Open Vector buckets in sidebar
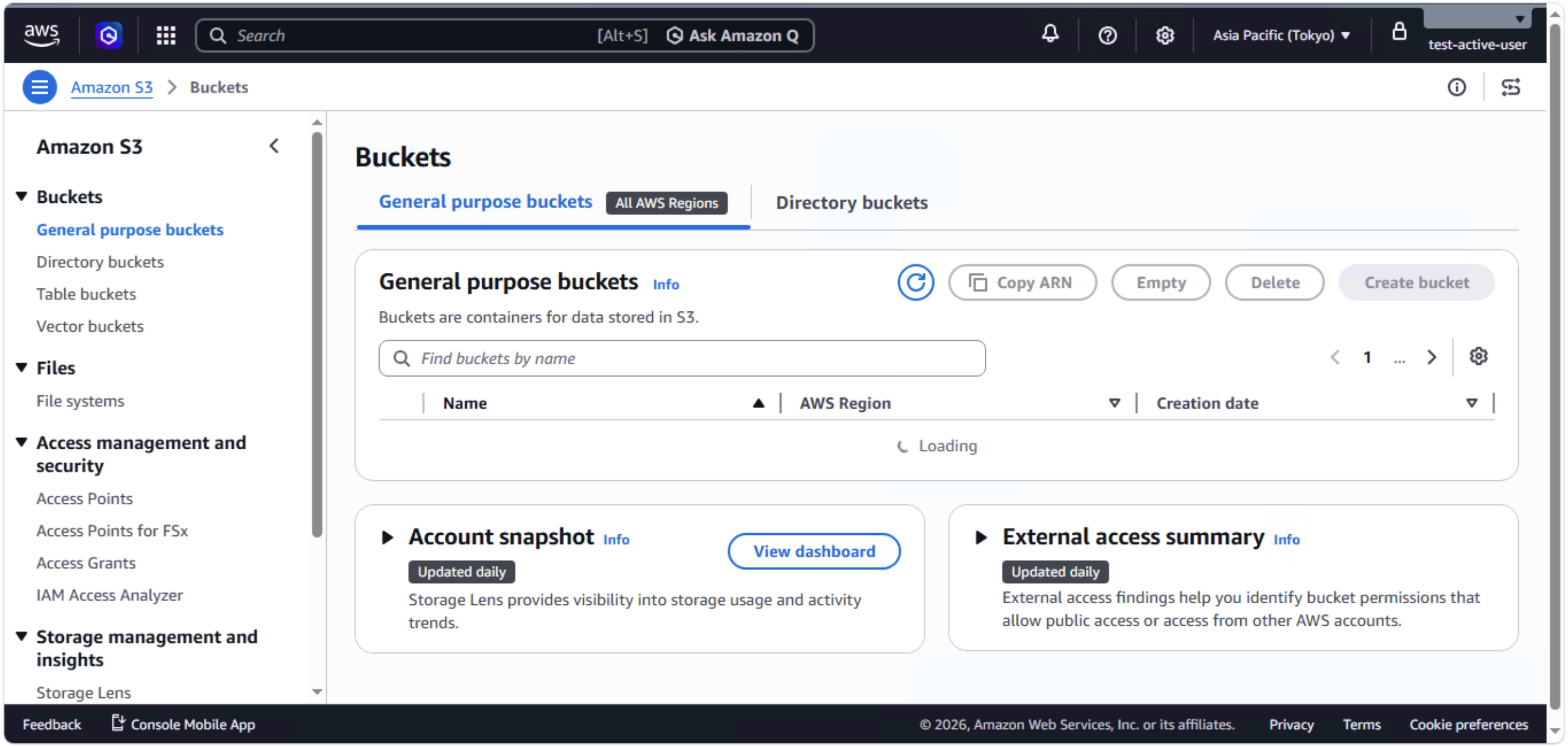 (x=90, y=327)
